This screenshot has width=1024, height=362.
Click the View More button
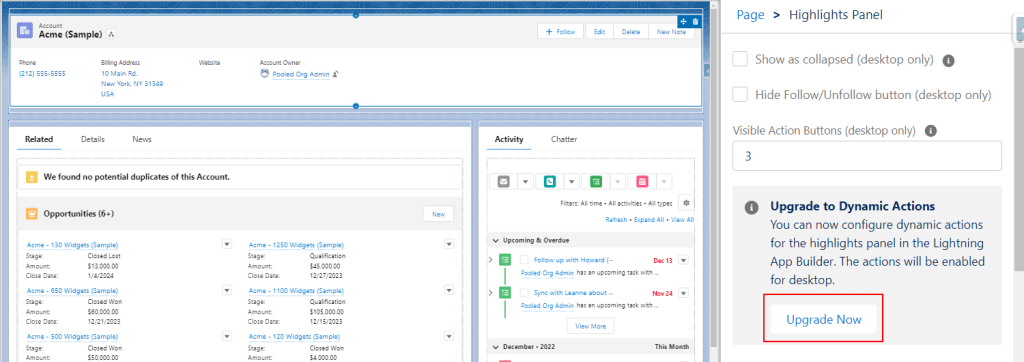[x=590, y=325]
